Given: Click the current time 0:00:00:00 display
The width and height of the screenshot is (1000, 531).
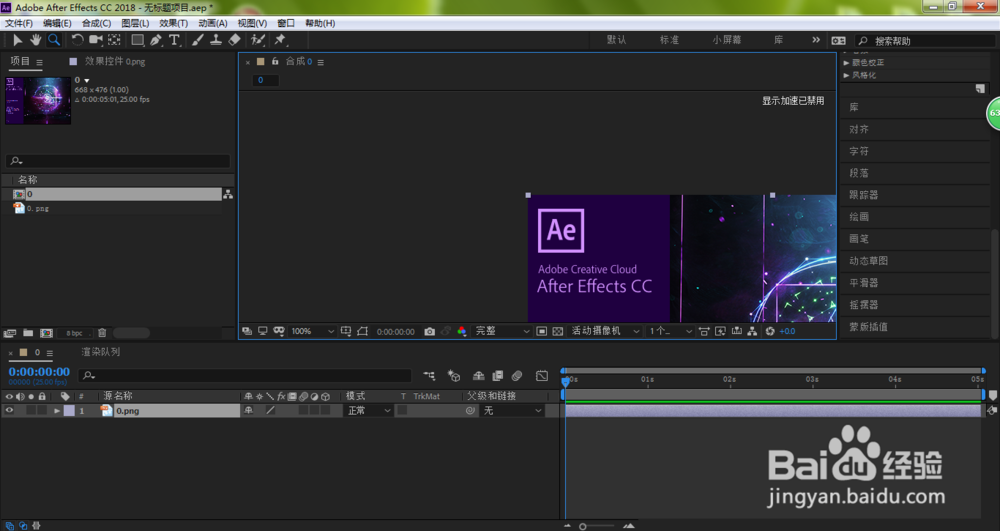Looking at the screenshot, I should (39, 372).
